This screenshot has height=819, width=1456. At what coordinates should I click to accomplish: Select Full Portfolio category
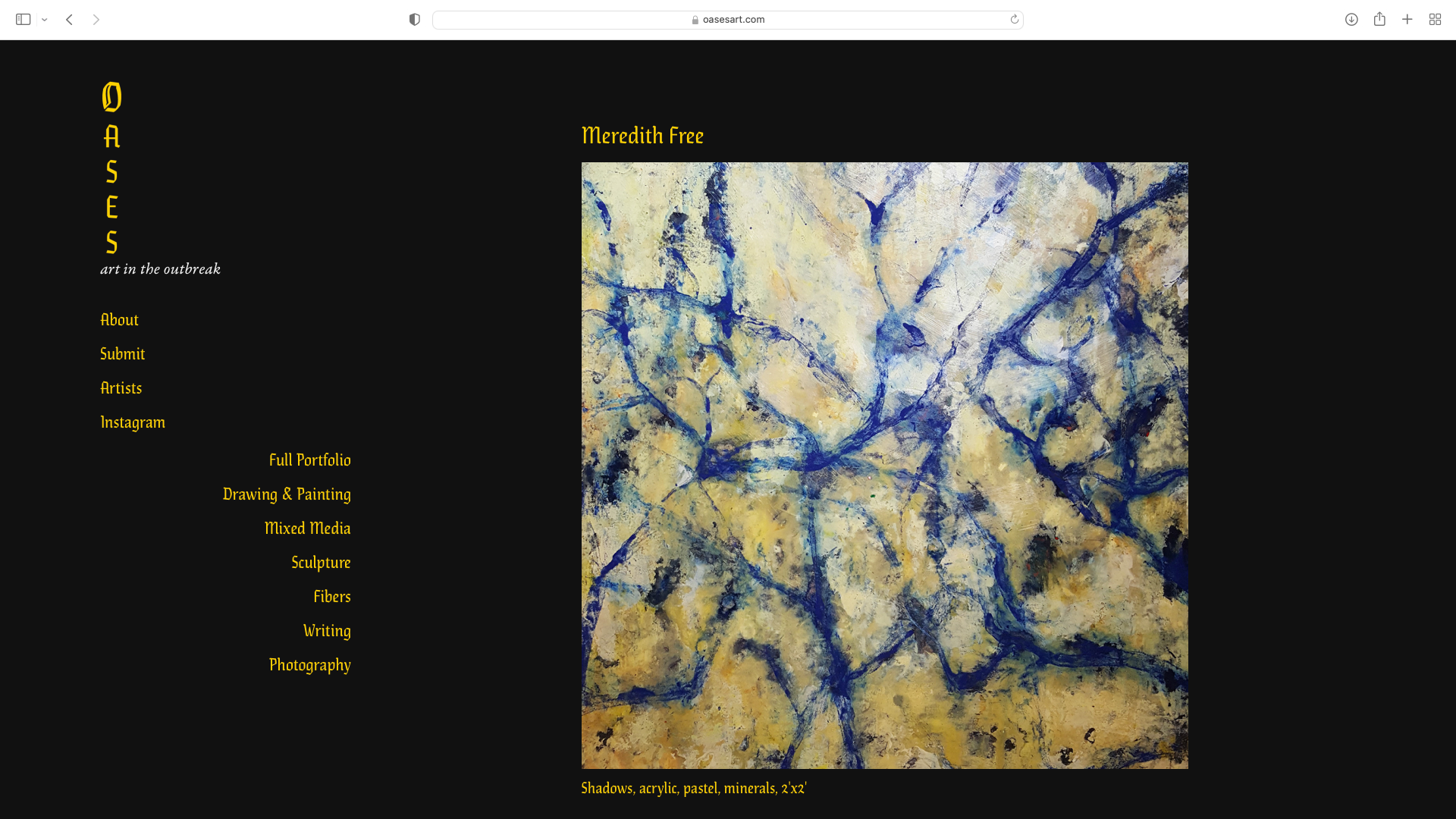tap(309, 460)
